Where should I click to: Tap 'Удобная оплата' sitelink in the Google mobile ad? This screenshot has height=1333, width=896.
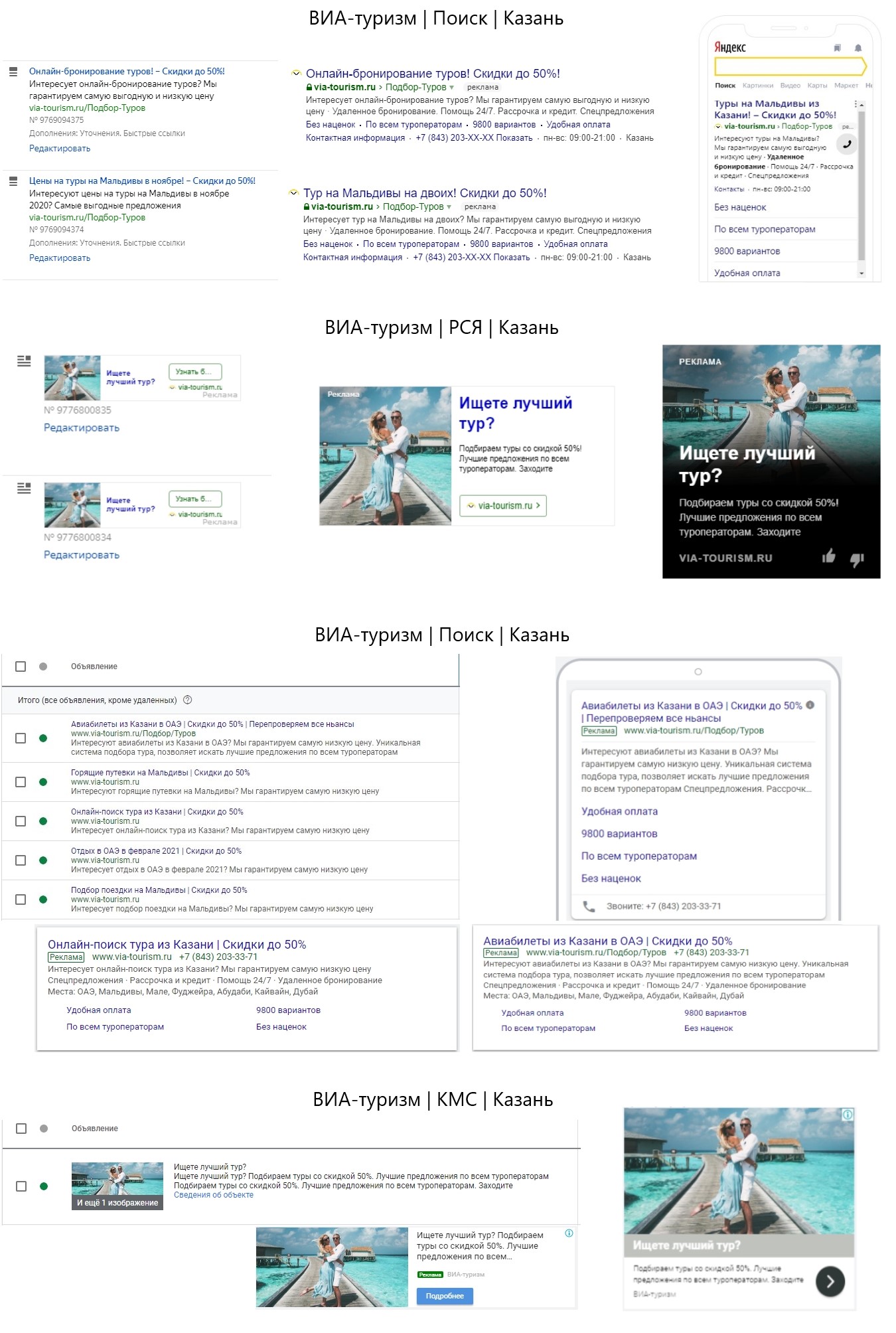pos(620,811)
